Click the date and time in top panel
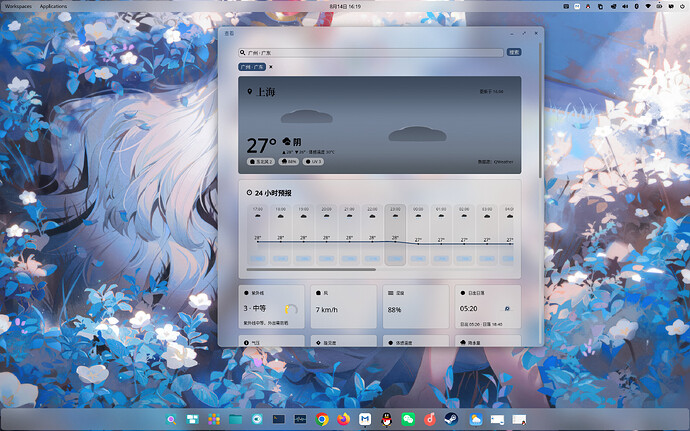 [x=345, y=6]
